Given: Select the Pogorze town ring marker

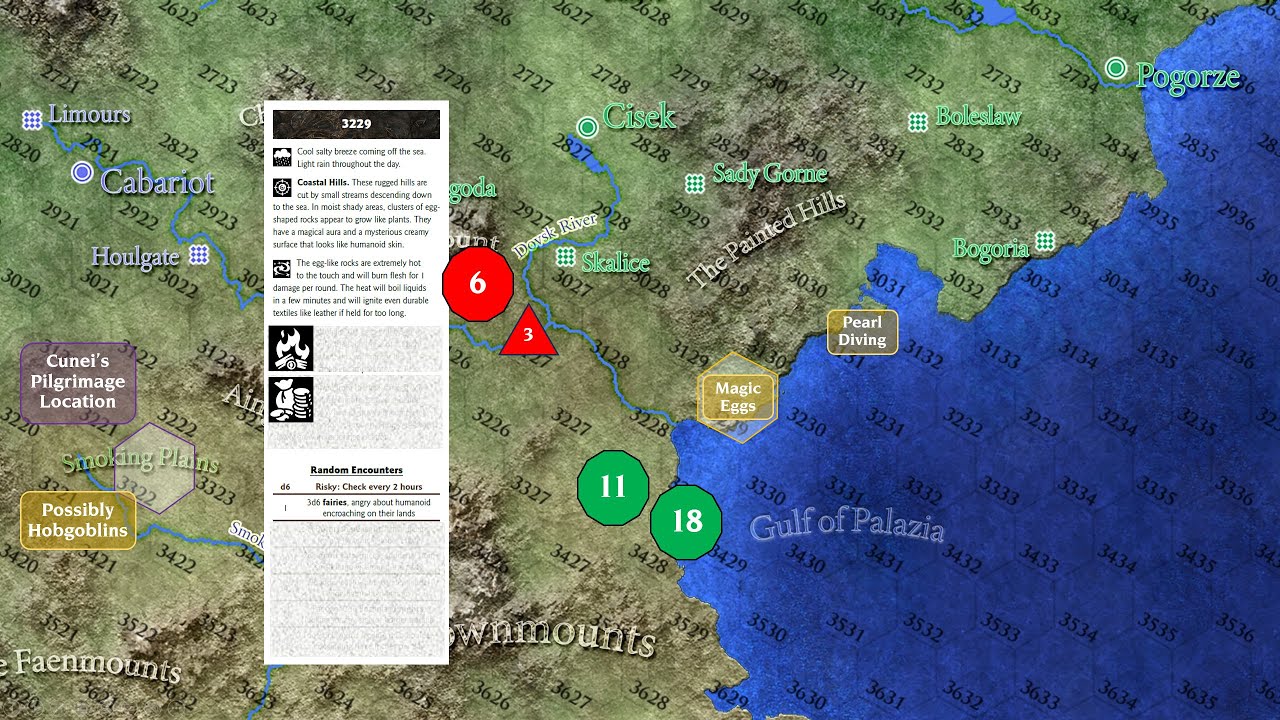Looking at the screenshot, I should (1116, 68).
